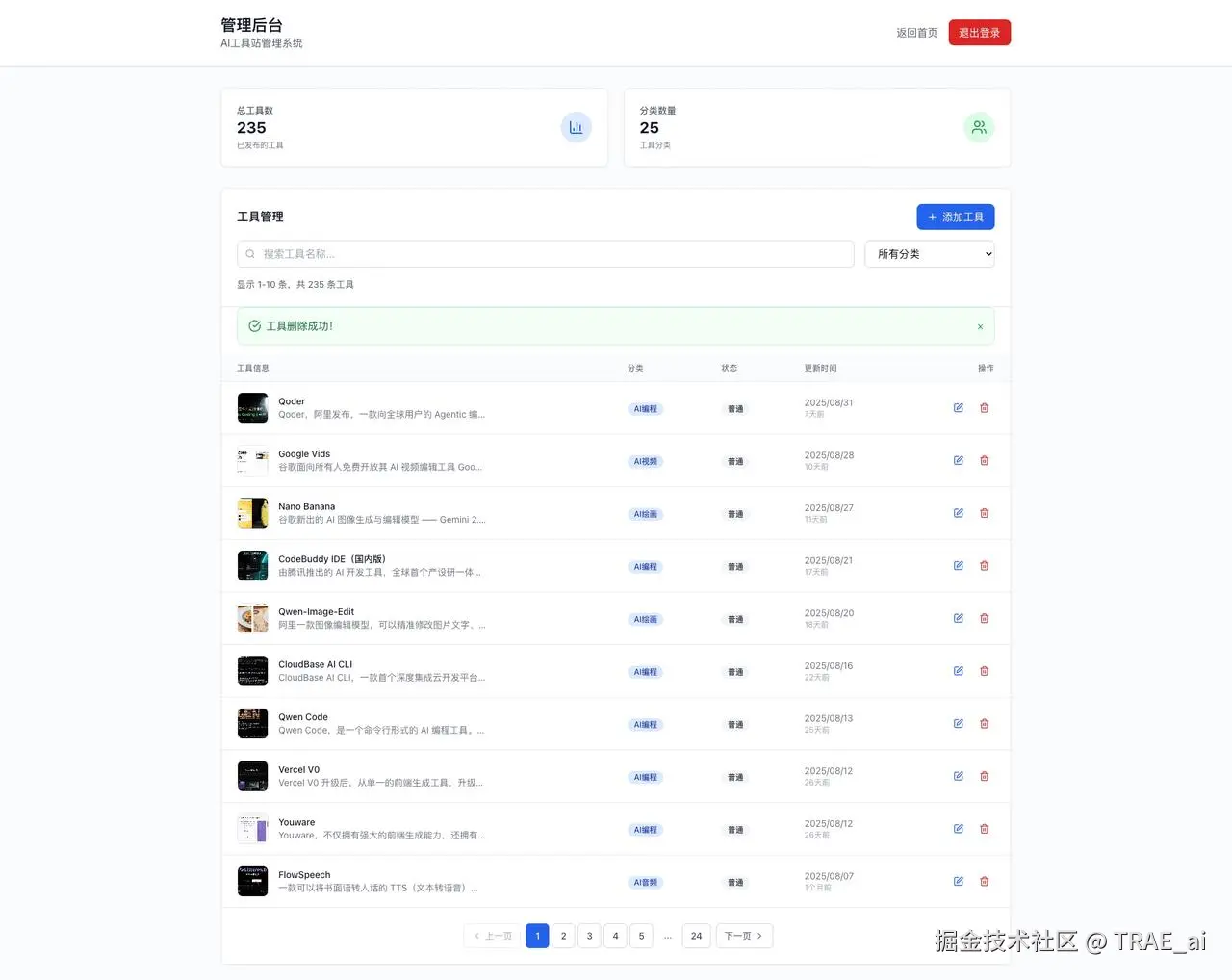The height and width of the screenshot is (980, 1232).
Task: Click the 工具信息 column header
Action: click(253, 369)
